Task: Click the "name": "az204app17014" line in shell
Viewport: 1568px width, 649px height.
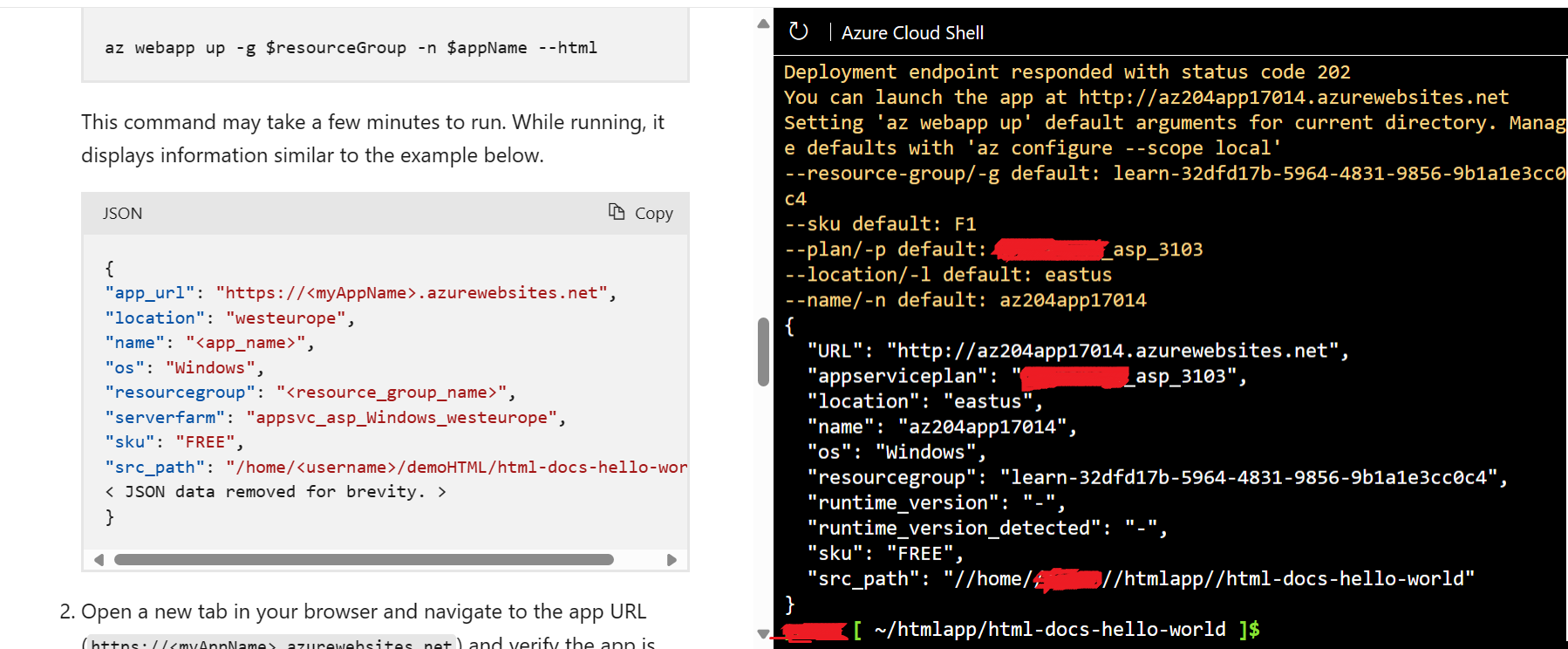Action: (942, 427)
